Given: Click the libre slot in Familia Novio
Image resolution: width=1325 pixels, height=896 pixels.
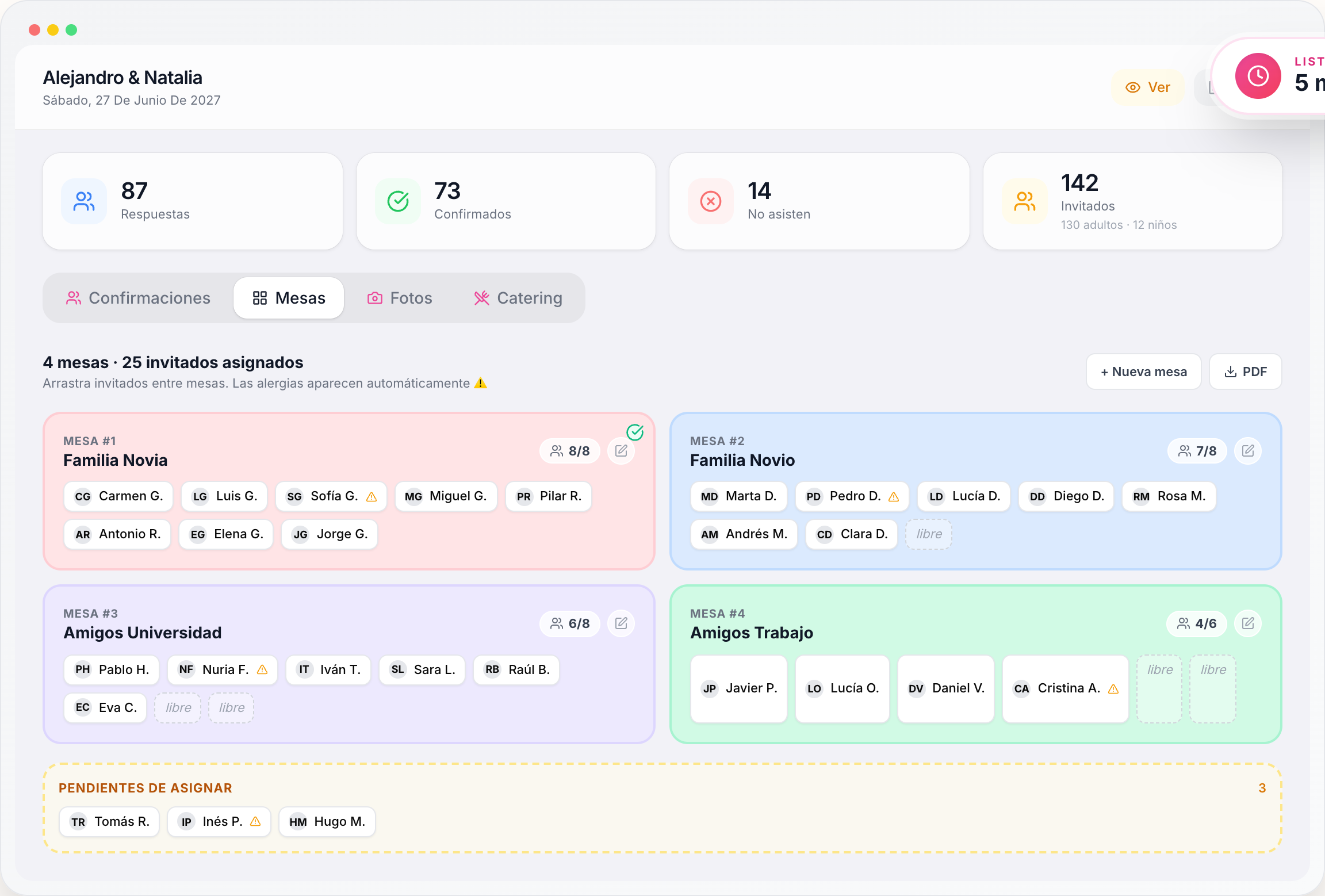Looking at the screenshot, I should 929,534.
